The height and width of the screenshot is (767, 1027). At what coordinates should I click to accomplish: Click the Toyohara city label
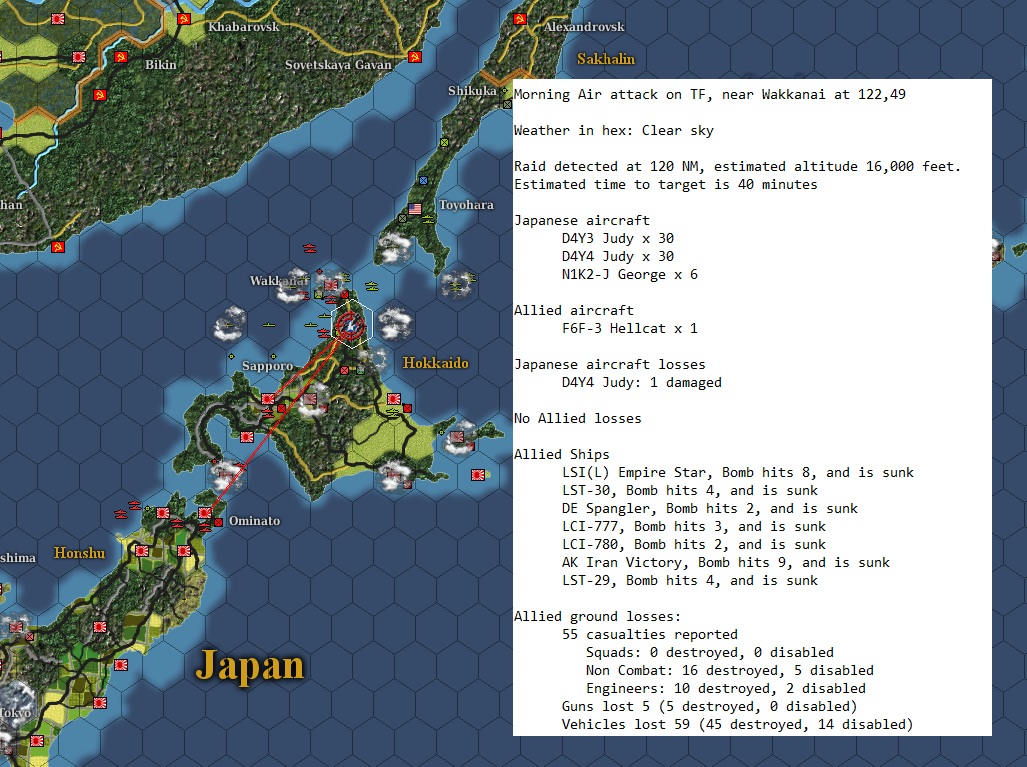[x=466, y=205]
